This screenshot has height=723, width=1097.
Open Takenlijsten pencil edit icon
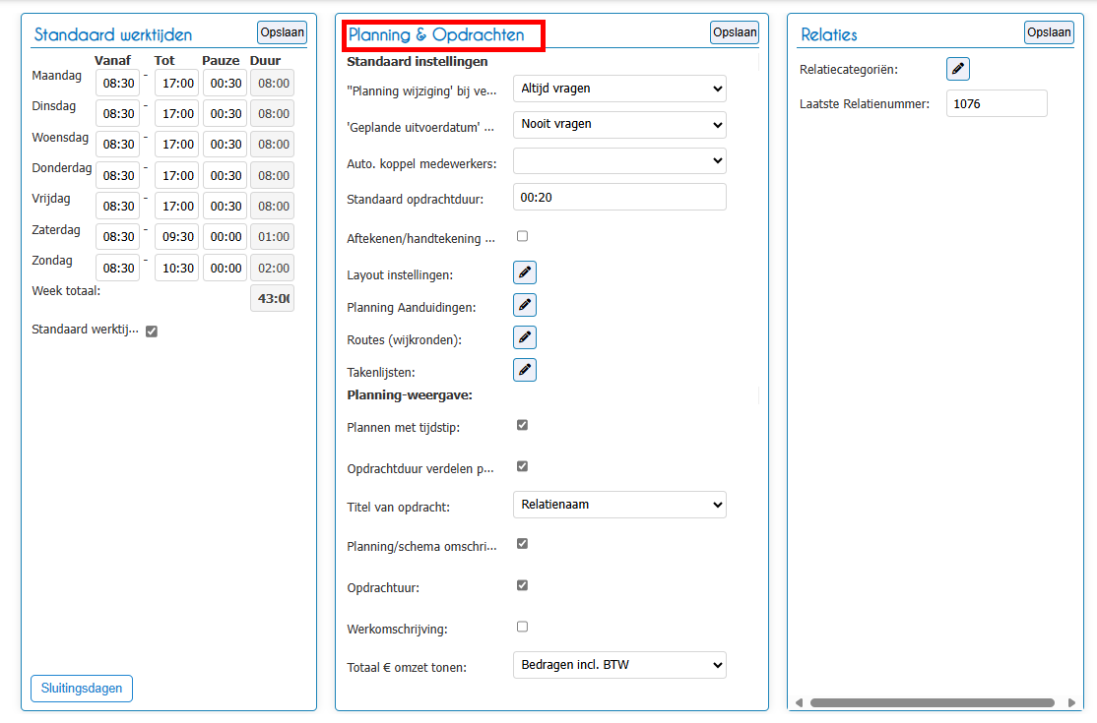(525, 370)
